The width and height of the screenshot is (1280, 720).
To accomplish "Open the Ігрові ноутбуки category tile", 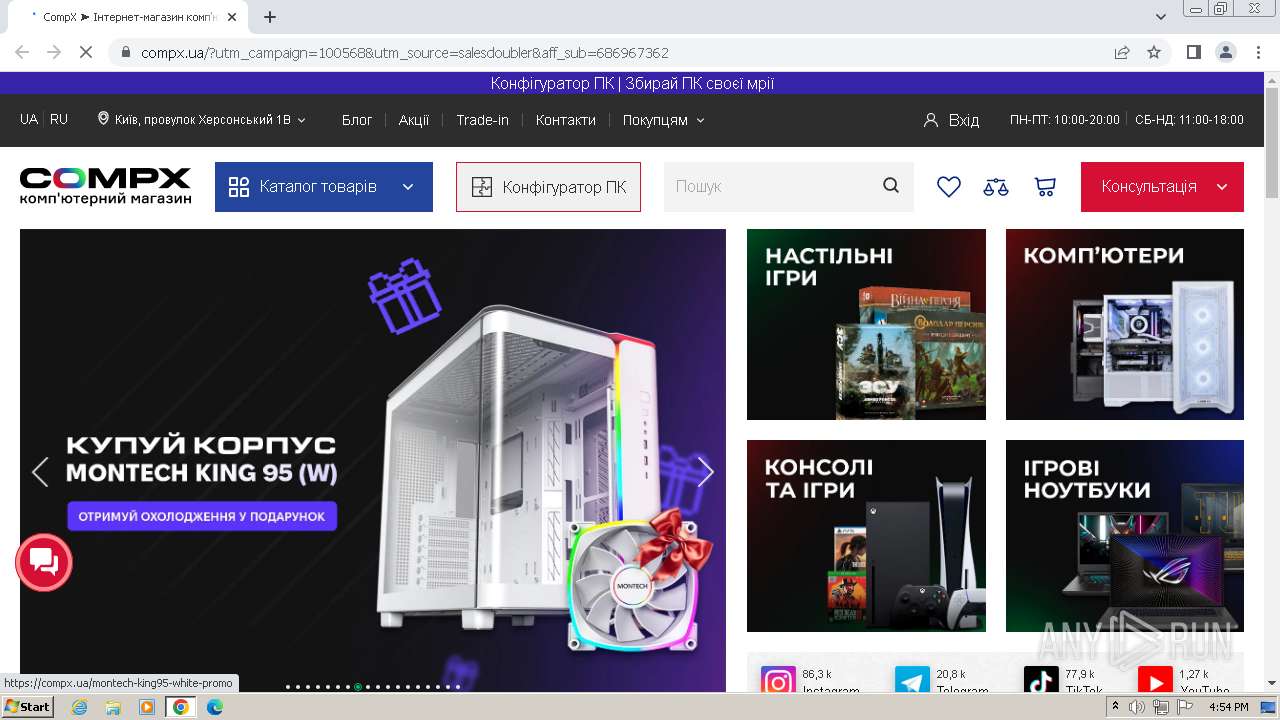I will (x=1125, y=536).
